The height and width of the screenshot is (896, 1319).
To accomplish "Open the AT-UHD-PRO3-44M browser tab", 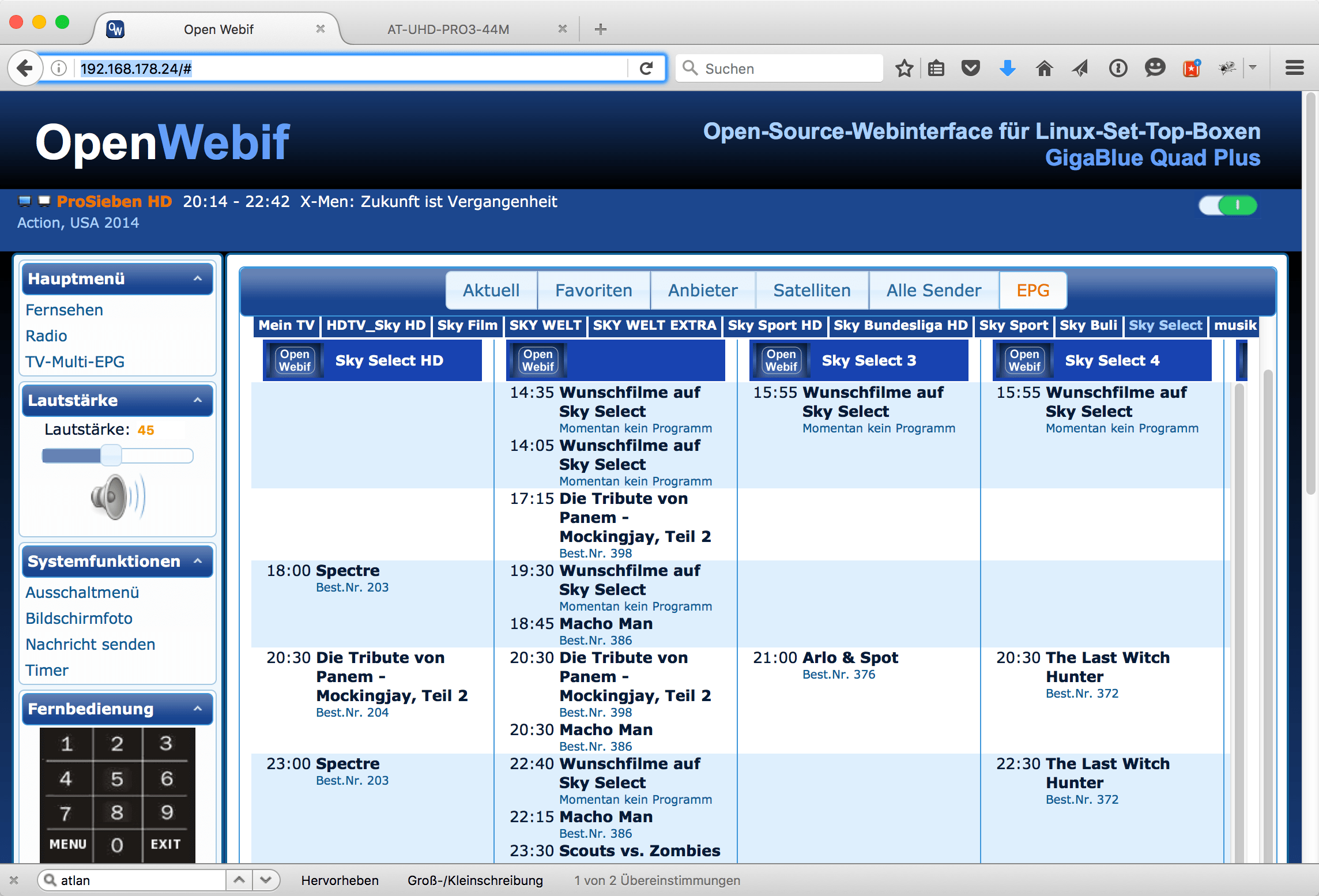I will pos(449,29).
